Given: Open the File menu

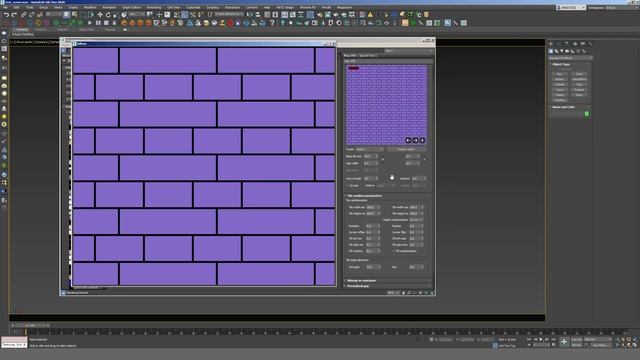Looking at the screenshot, I should [x=5, y=7].
